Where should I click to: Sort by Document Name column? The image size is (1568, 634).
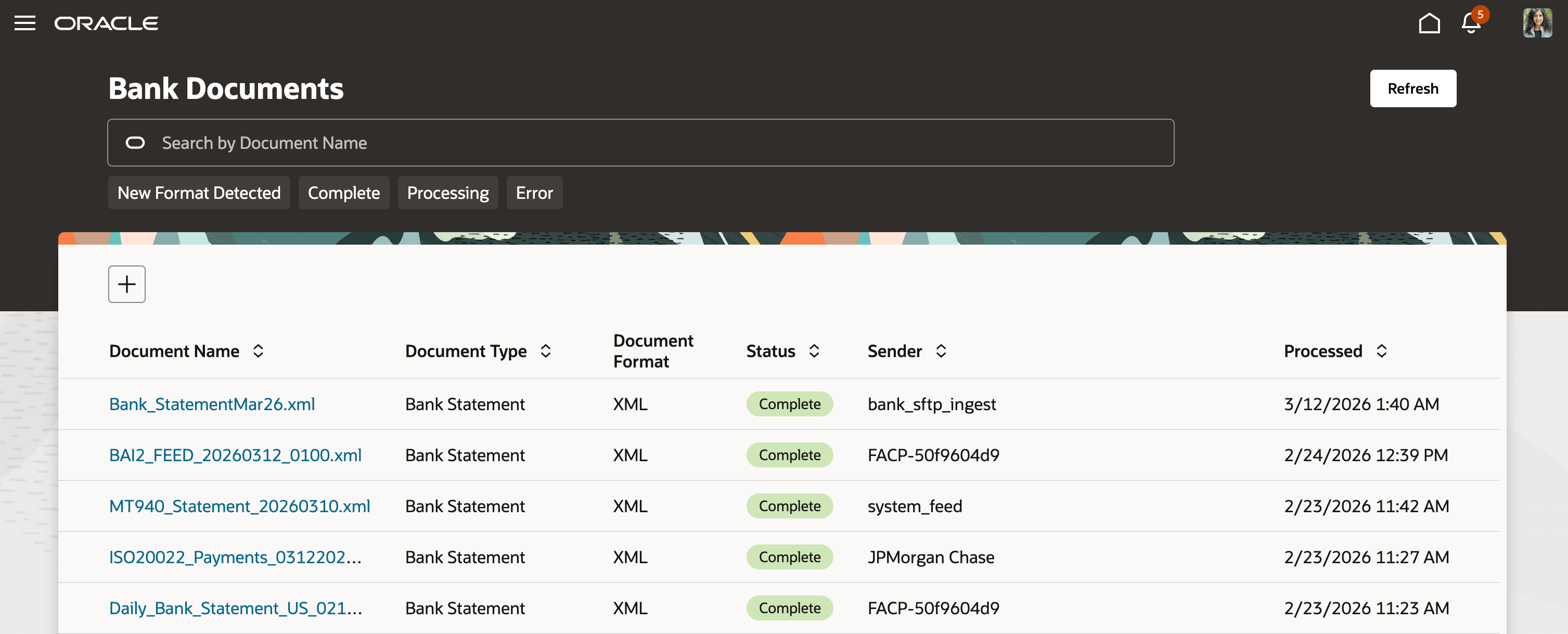point(258,351)
